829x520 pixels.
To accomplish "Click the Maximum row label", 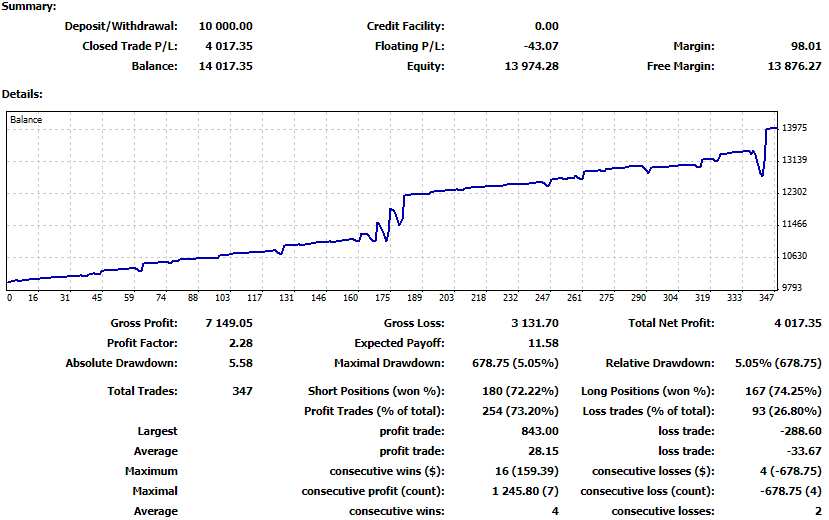I will (x=151, y=471).
